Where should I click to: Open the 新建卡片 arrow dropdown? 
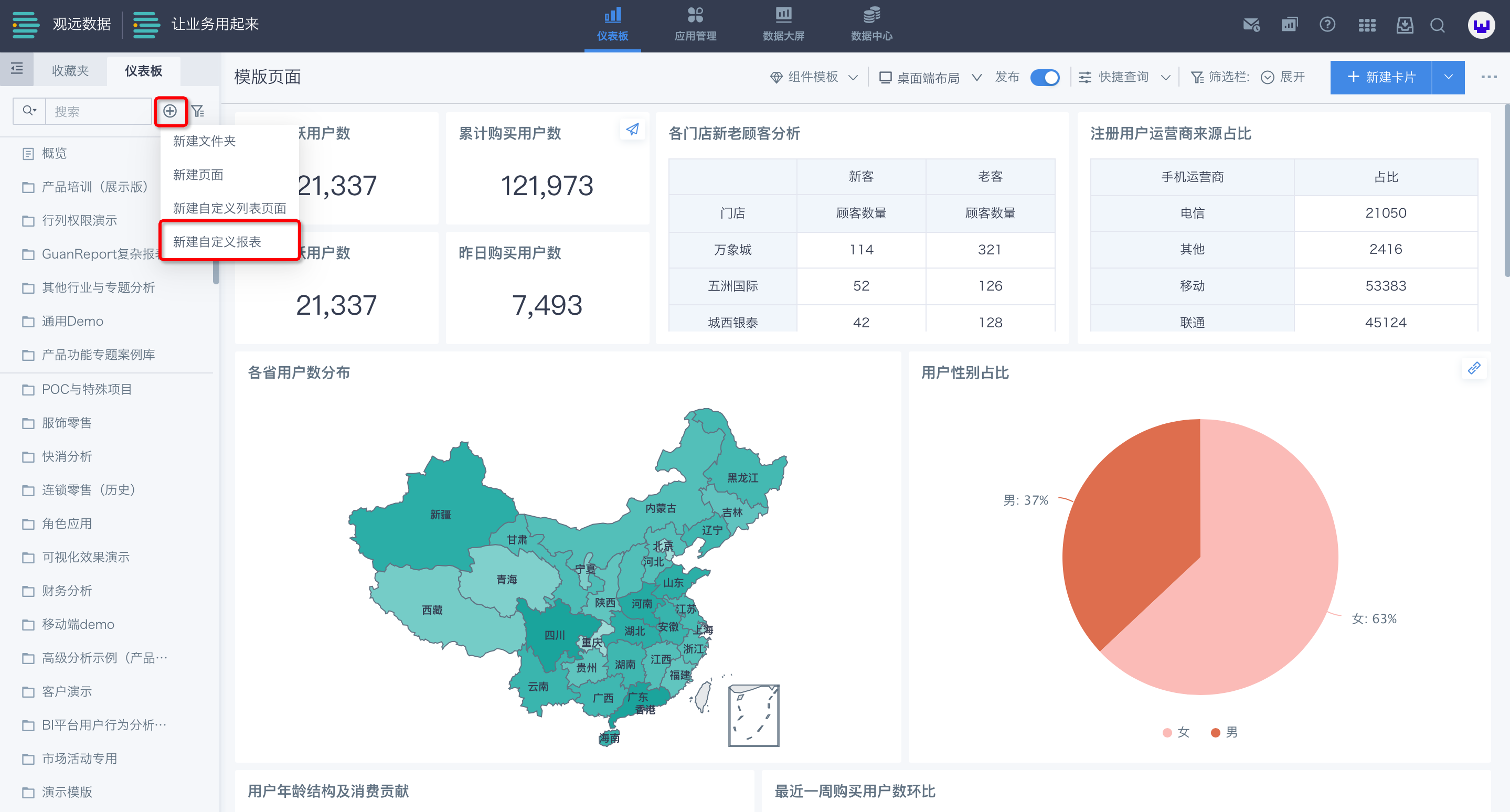tap(1448, 77)
